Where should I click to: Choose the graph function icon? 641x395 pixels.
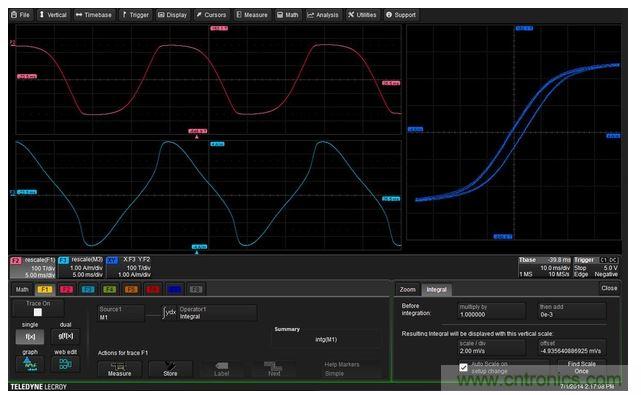[30, 364]
